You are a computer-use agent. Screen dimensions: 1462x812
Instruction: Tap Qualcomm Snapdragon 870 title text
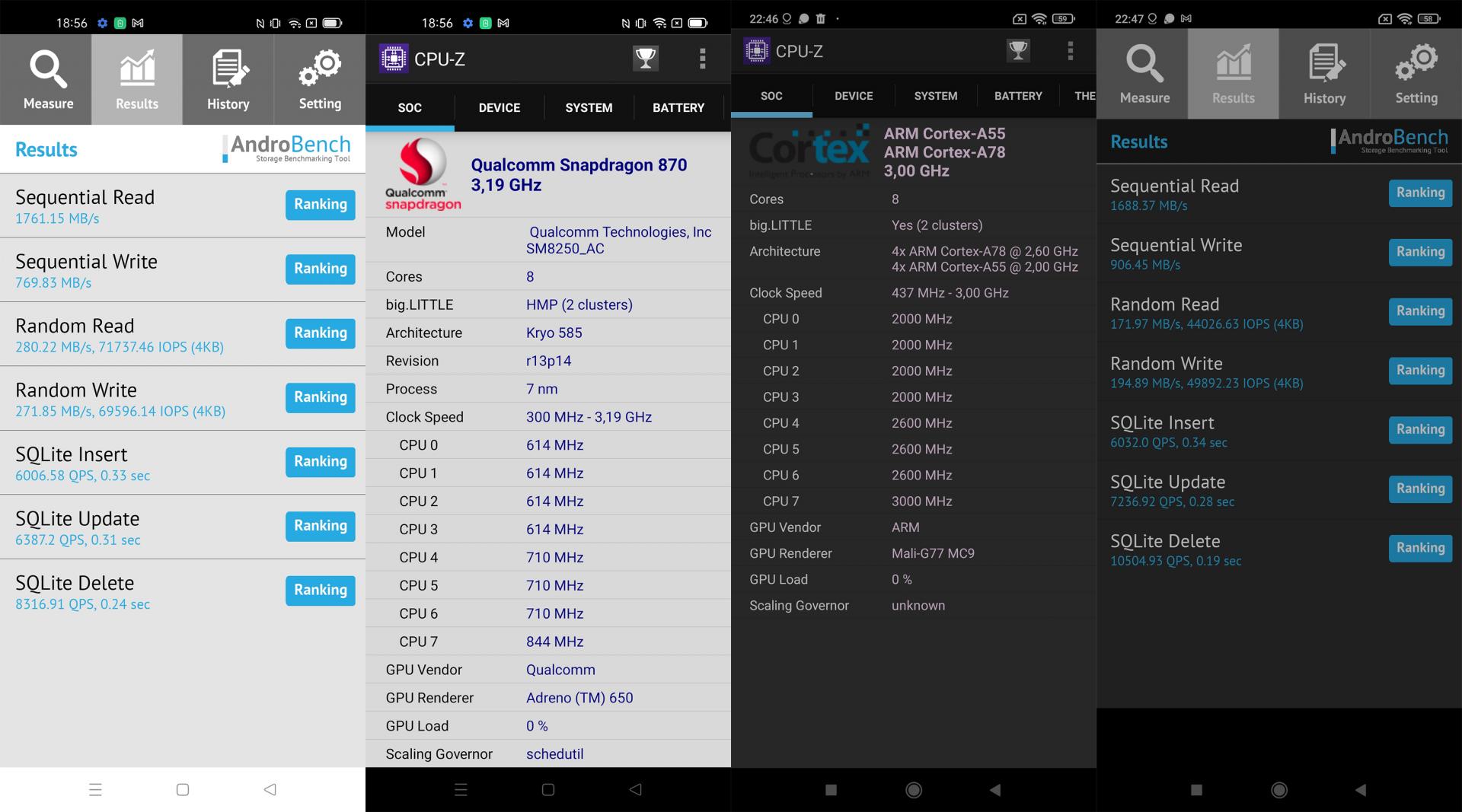579,165
